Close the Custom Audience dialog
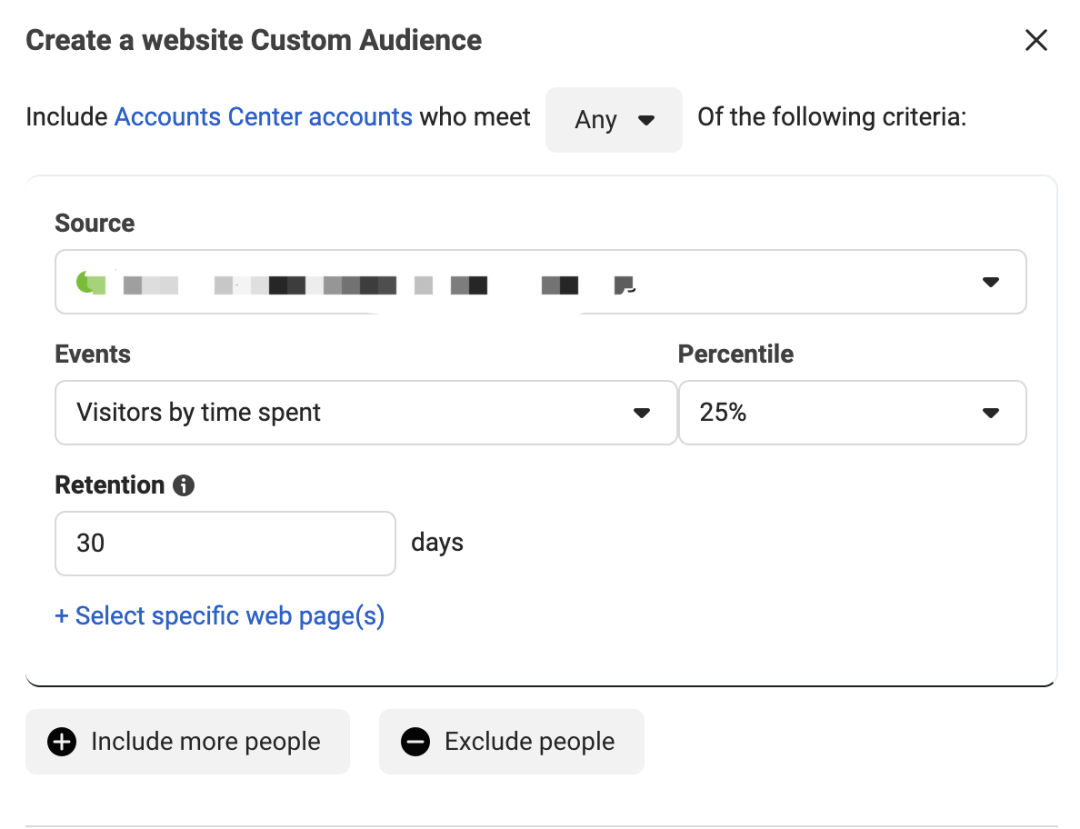Image resolution: width=1080 pixels, height=829 pixels. (x=1036, y=41)
